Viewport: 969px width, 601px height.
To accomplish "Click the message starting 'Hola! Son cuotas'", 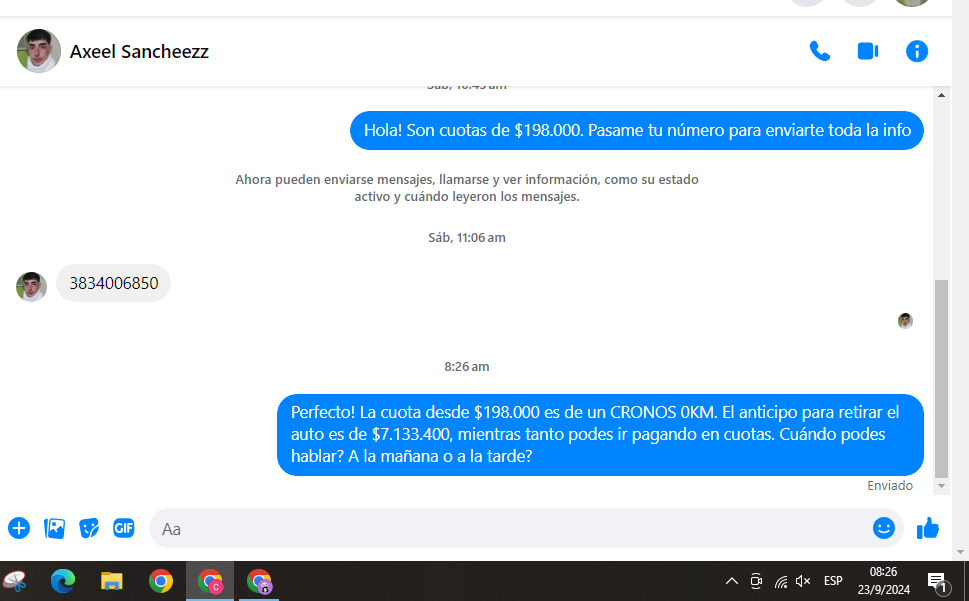I will tap(637, 130).
